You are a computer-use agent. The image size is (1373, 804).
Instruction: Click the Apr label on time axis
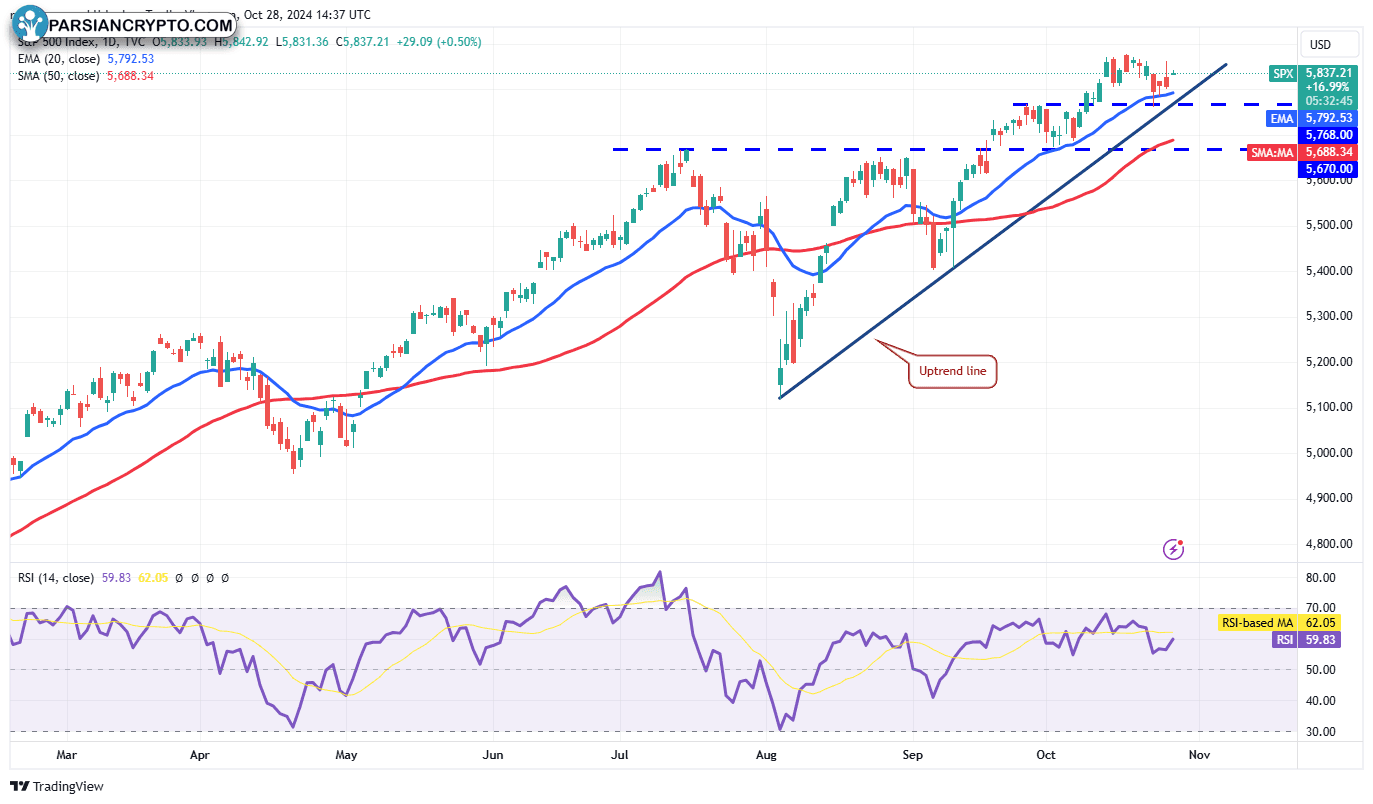pyautogui.click(x=201, y=755)
